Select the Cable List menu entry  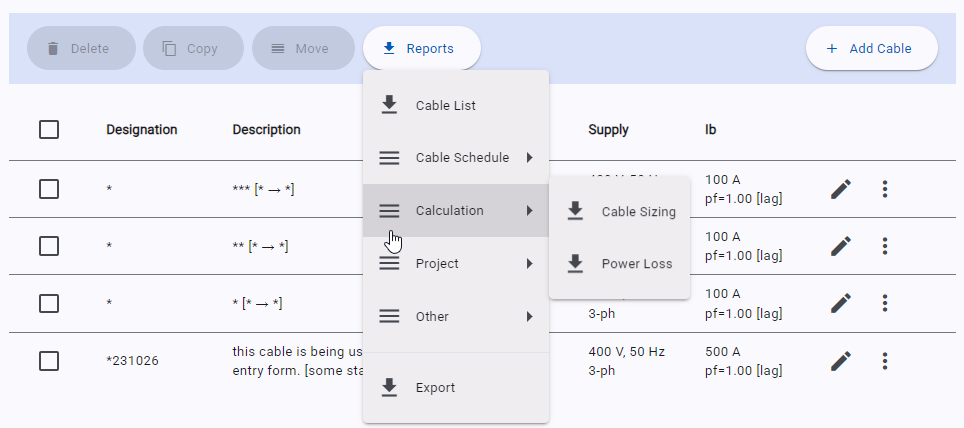click(456, 105)
